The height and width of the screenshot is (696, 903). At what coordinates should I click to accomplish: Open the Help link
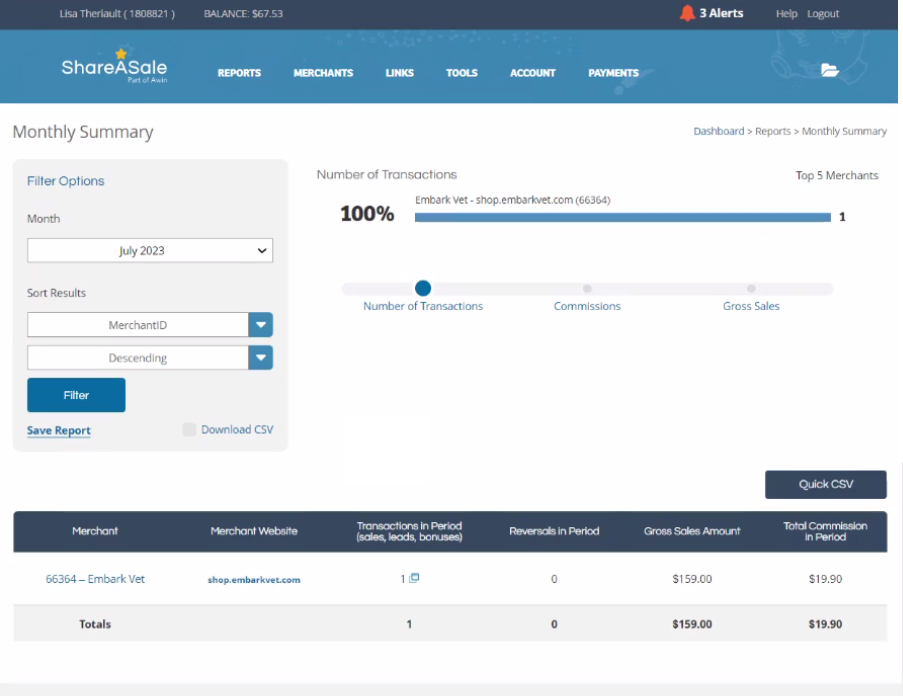(786, 13)
